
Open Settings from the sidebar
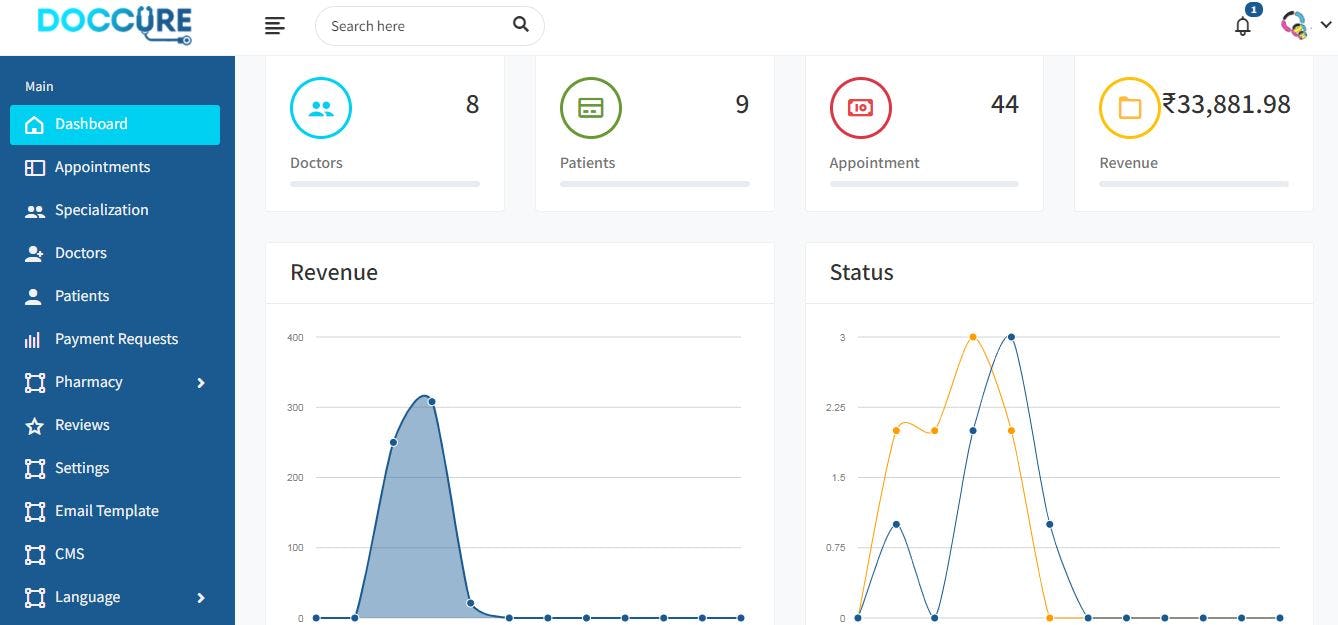[82, 467]
